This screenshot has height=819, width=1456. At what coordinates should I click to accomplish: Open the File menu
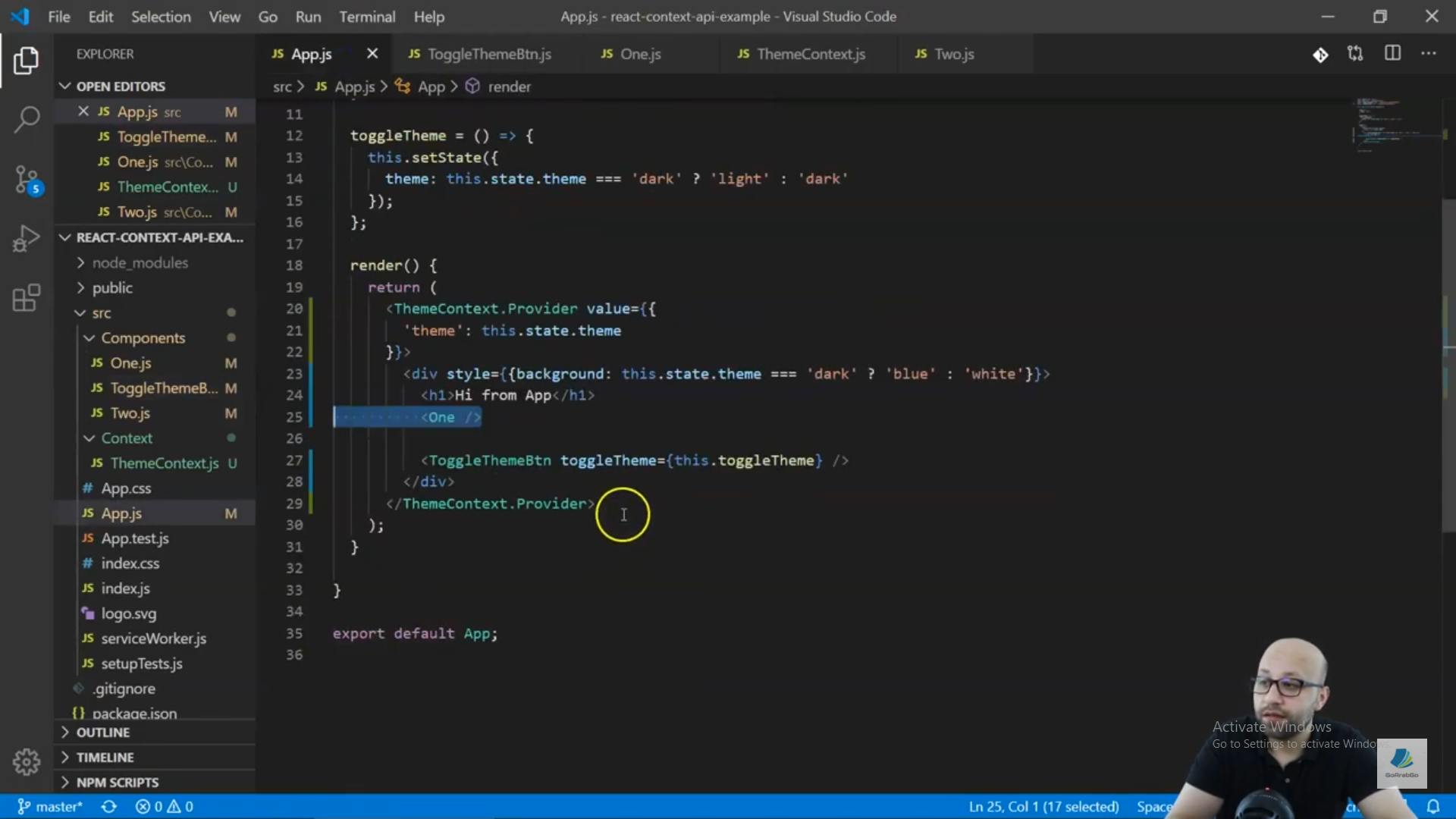tap(59, 17)
